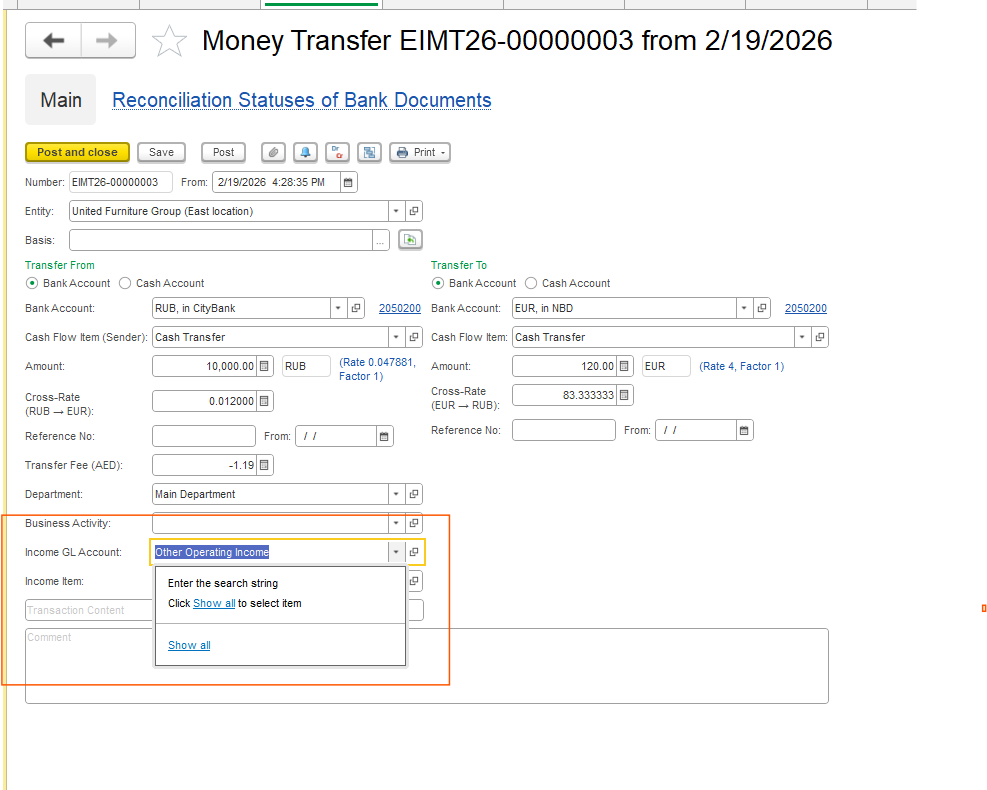Click the fill-from-basis icon next to Basis

410,239
